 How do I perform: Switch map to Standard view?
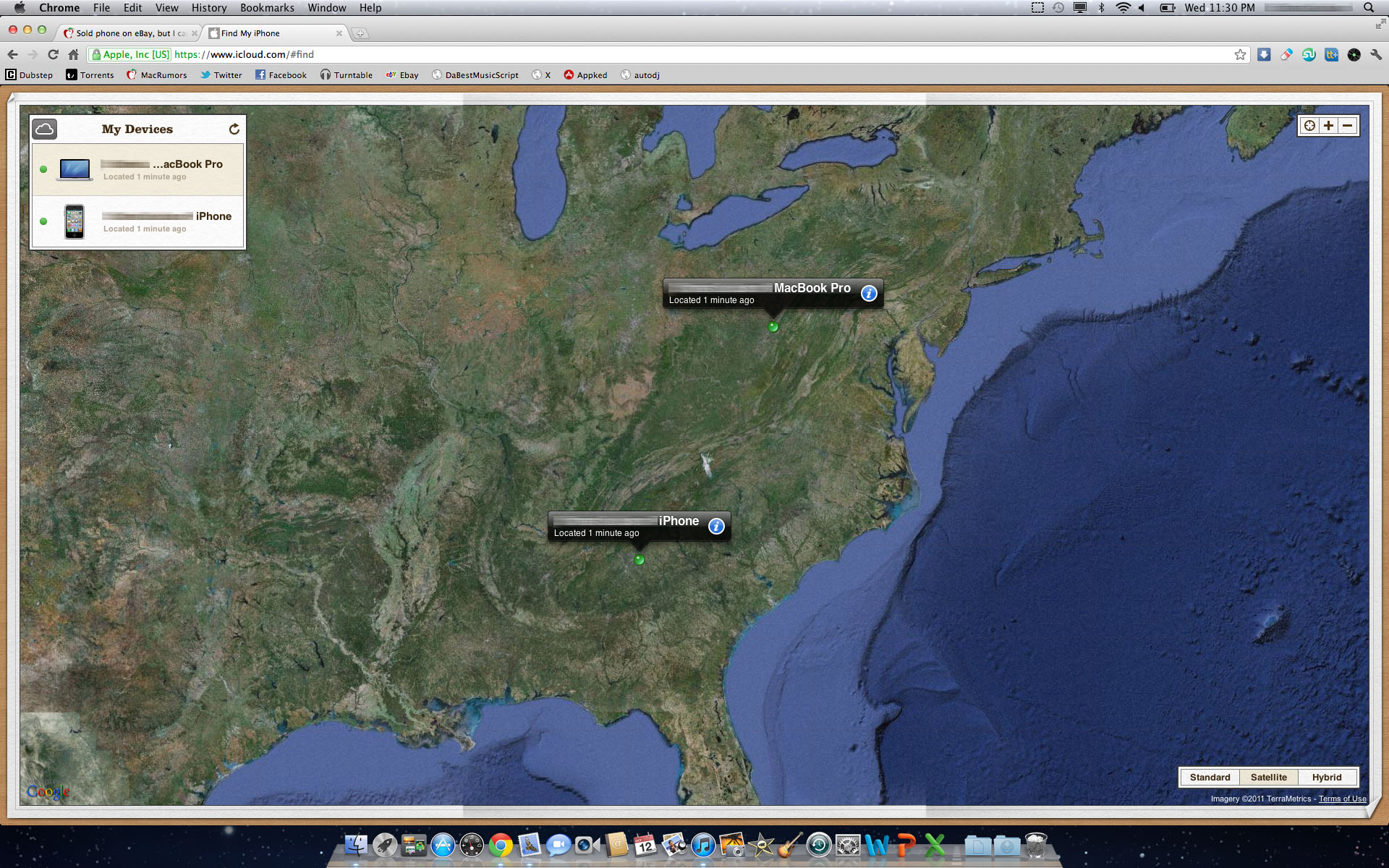coord(1210,777)
